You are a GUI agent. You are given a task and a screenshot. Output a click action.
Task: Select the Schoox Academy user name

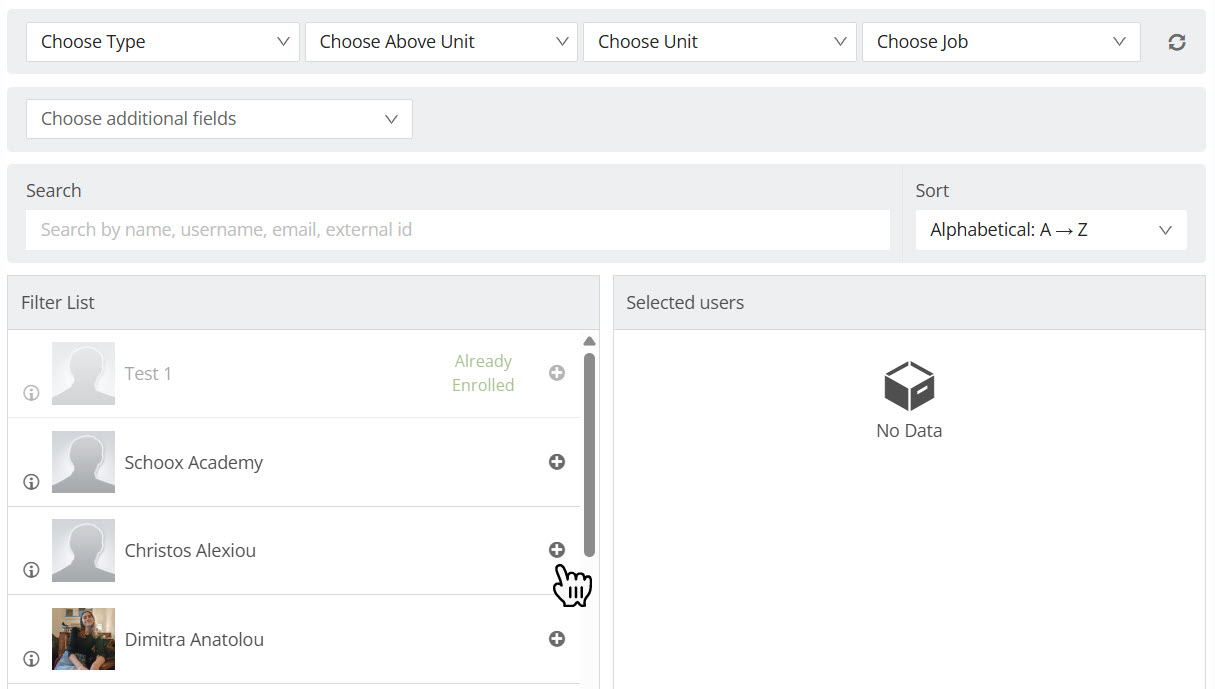pyautogui.click(x=193, y=463)
